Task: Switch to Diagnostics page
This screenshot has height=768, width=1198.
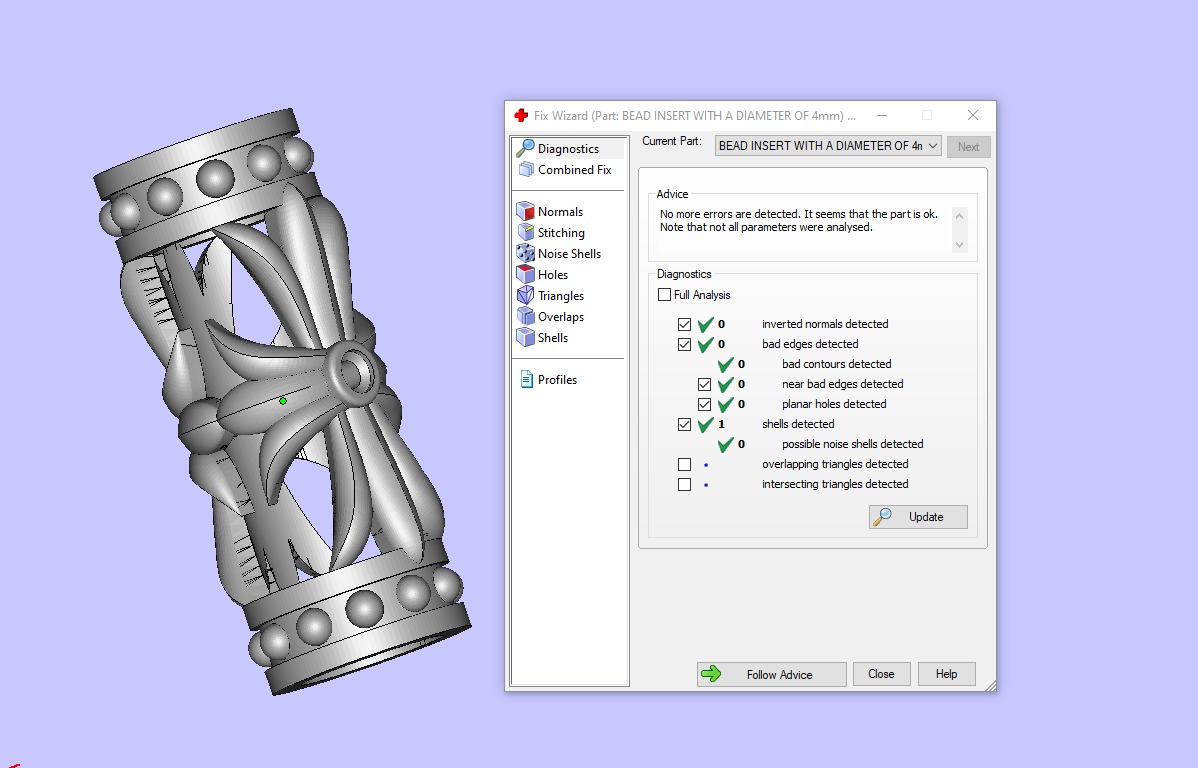Action: 568,148
